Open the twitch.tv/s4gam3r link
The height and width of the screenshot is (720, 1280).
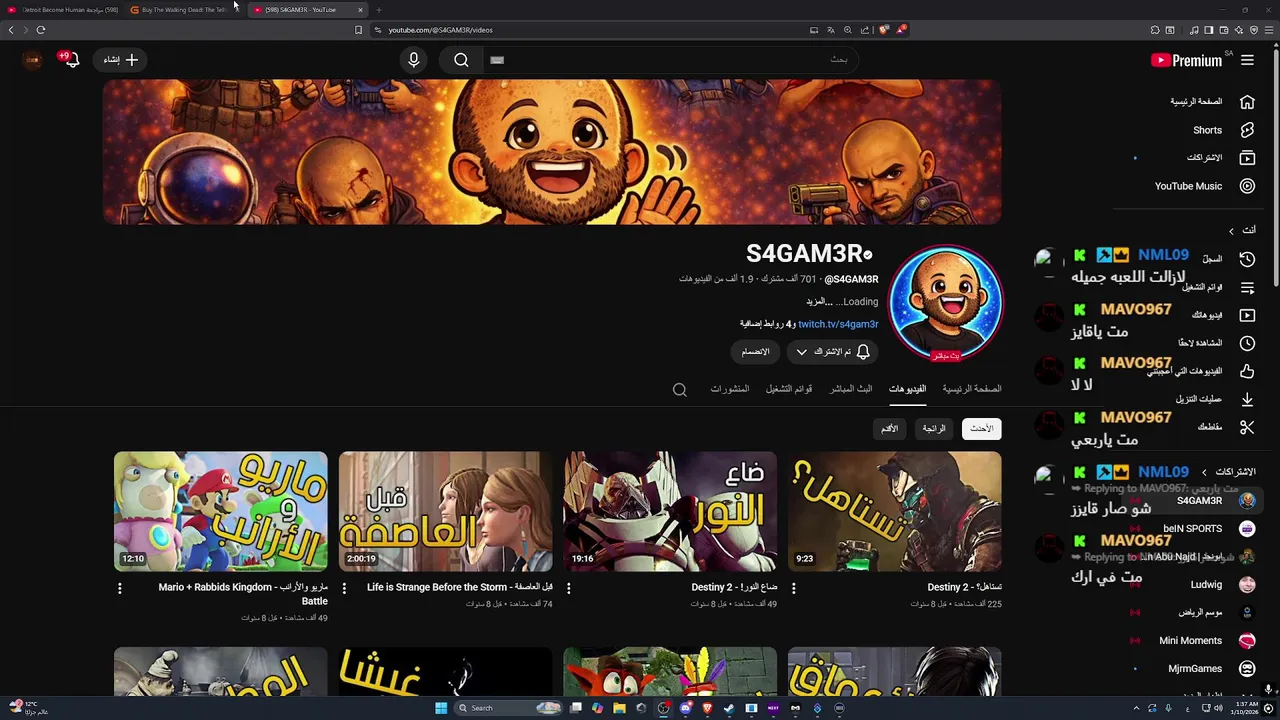838,324
